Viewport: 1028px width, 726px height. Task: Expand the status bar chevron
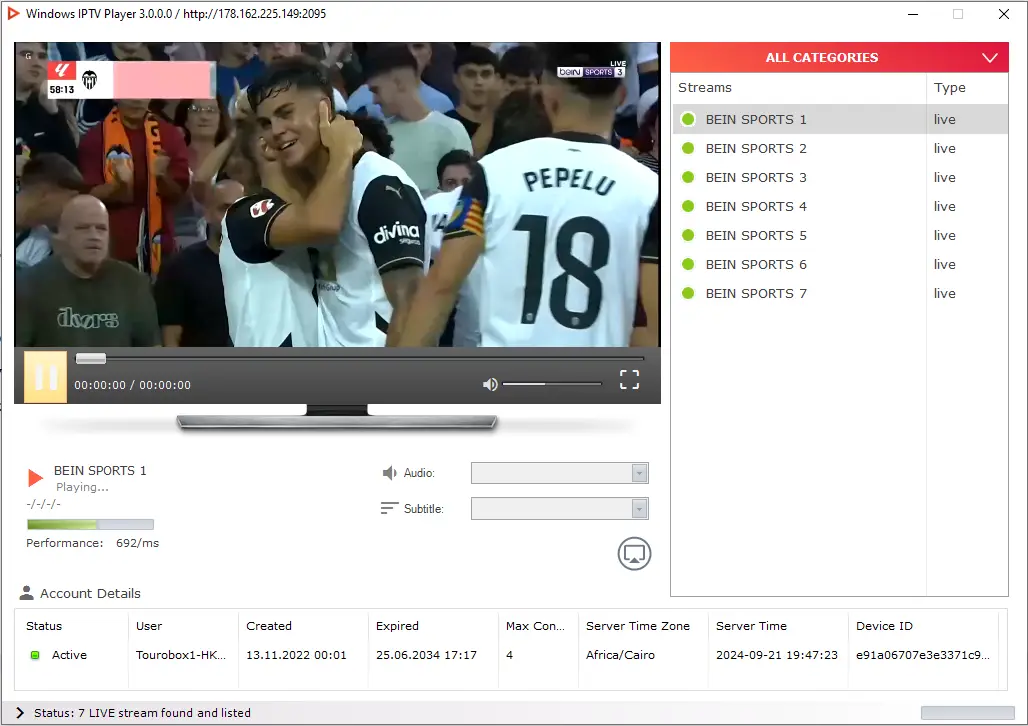pos(20,712)
